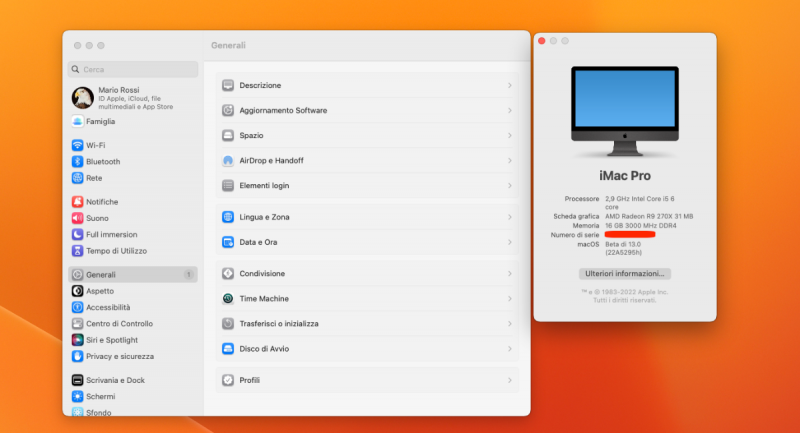The width and height of the screenshot is (800, 433).
Task: Expand the Spazio chevron
Action: tap(510, 135)
